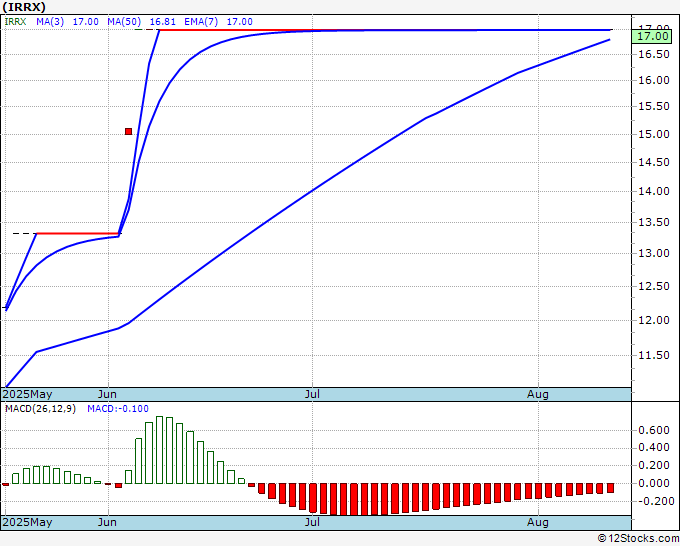Click the Jul label on MACD axis
Image resolution: width=680 pixels, height=546 pixels.
click(312, 522)
